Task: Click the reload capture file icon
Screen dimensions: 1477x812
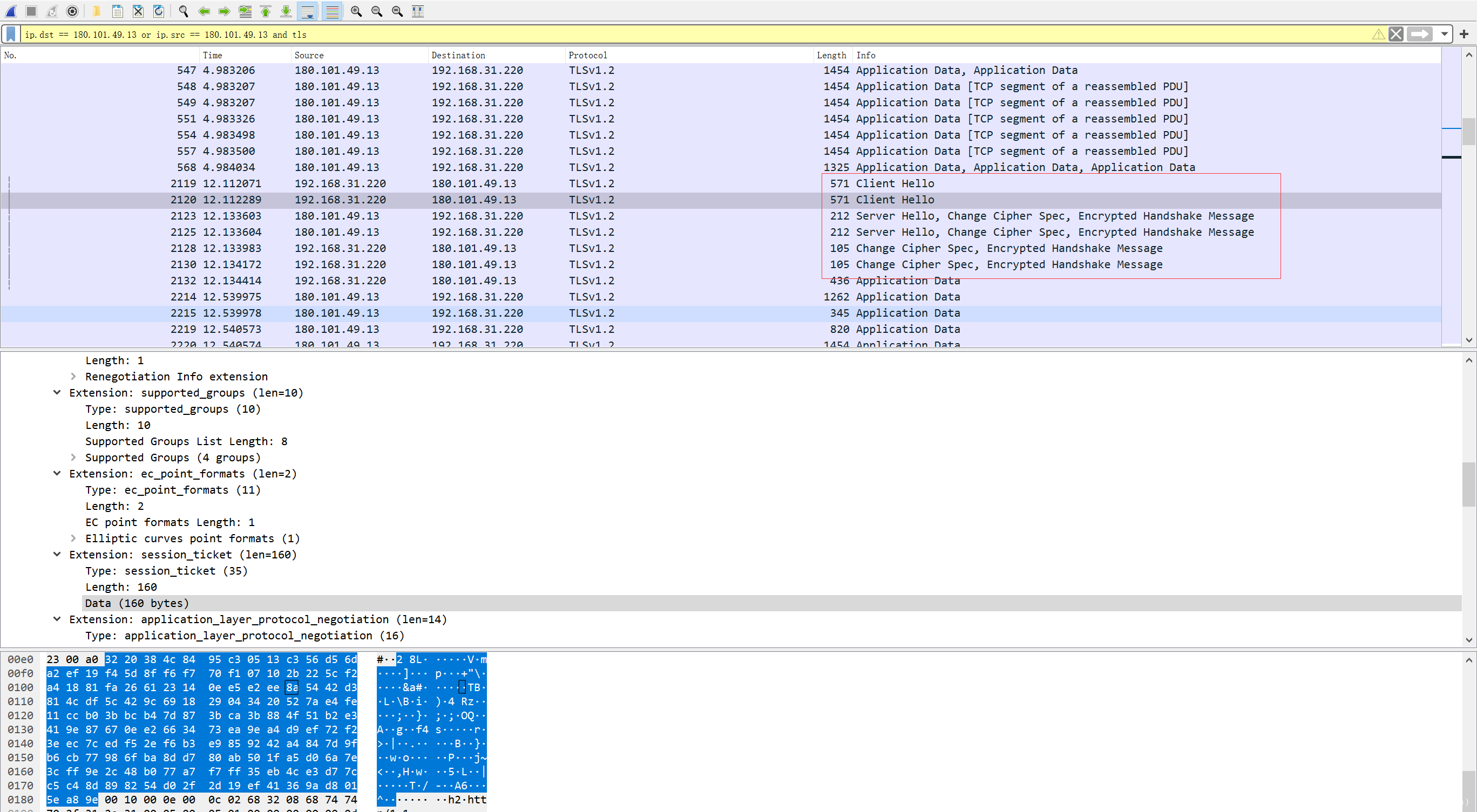Action: [159, 11]
